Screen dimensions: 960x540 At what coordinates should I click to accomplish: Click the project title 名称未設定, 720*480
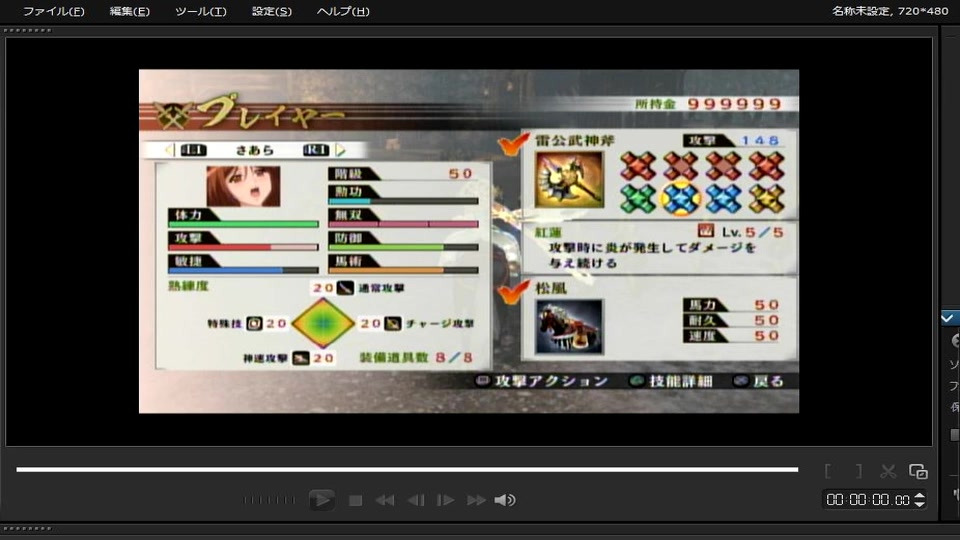890,11
